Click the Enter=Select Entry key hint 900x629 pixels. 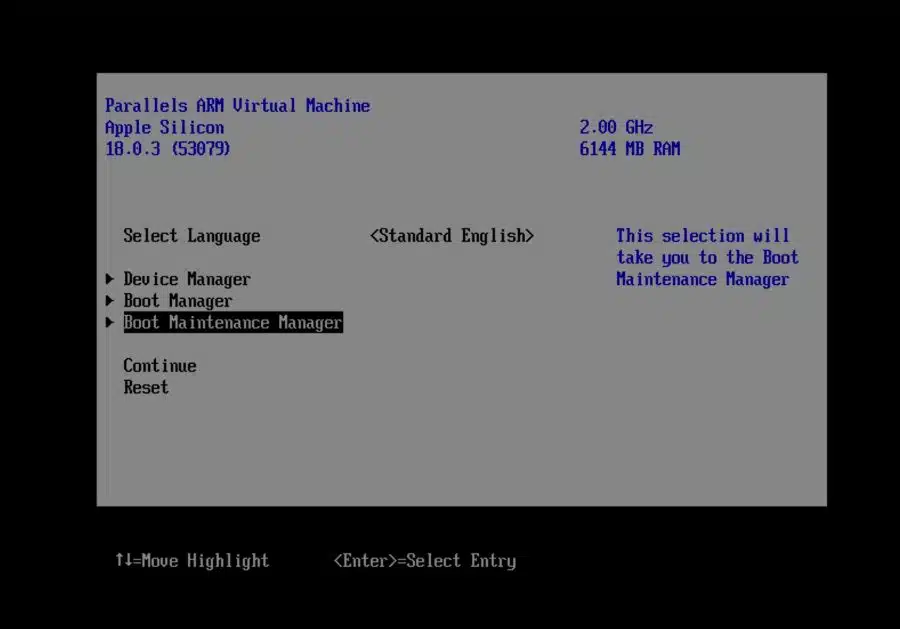tap(425, 561)
